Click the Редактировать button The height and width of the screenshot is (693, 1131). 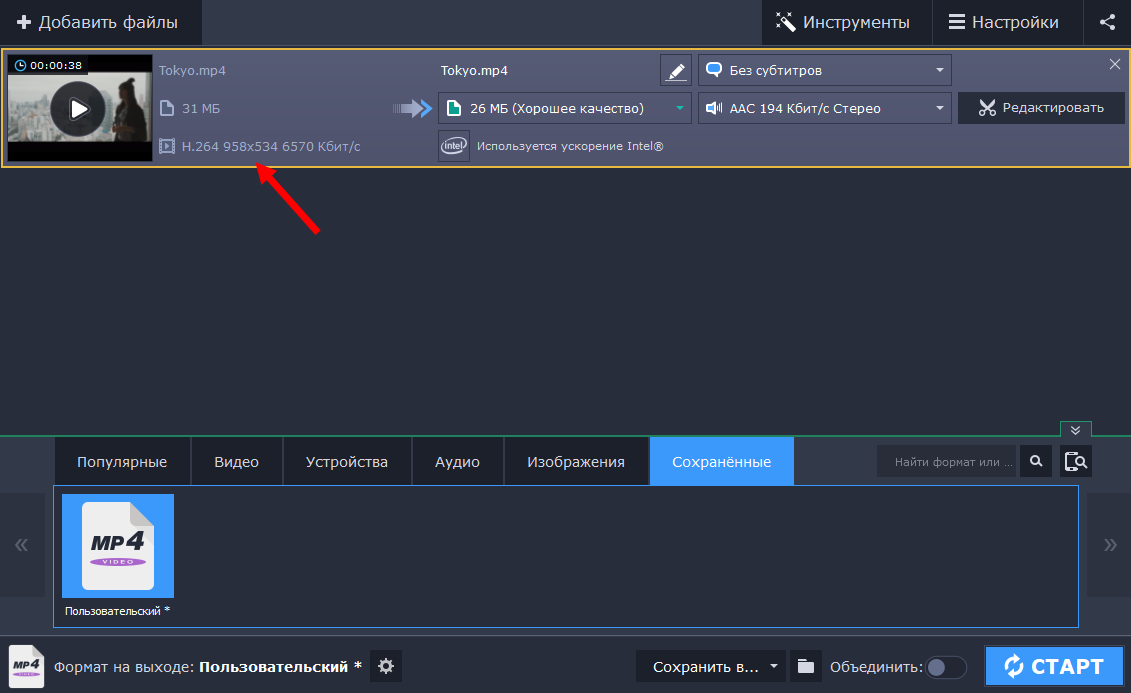pos(1040,108)
